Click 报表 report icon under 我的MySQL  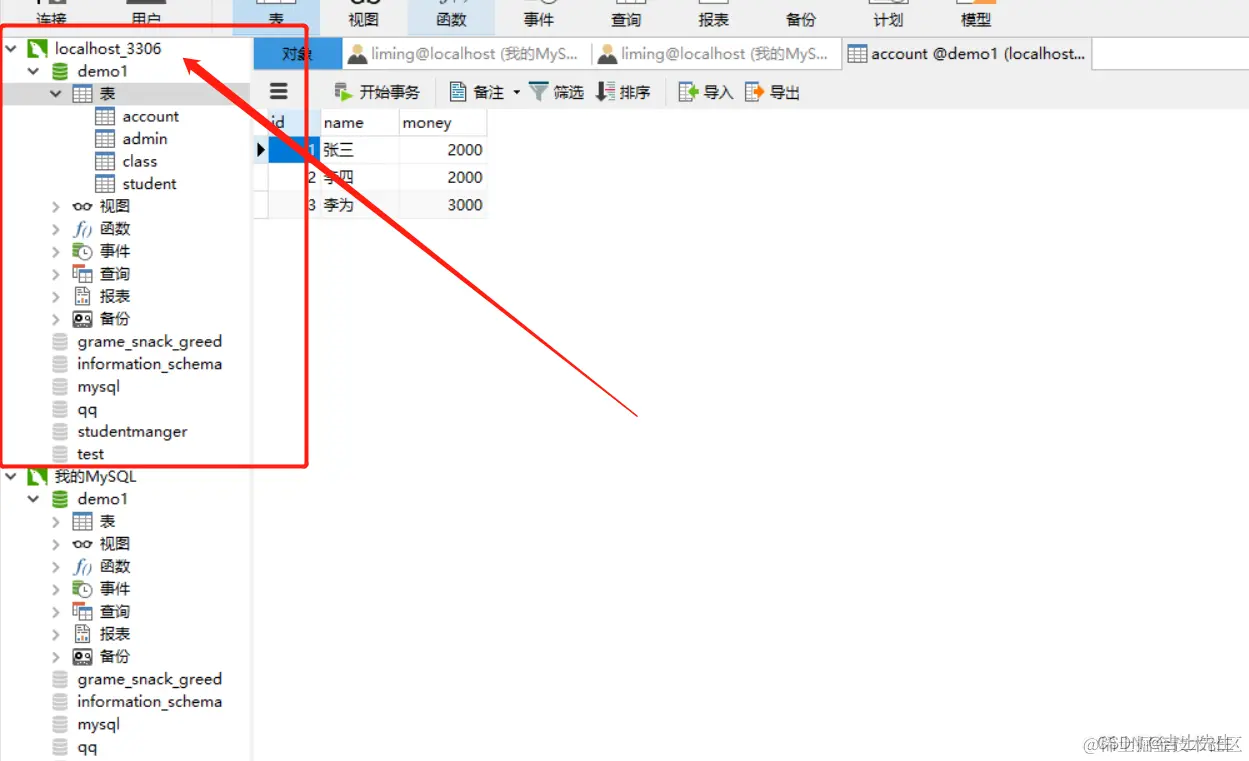pyautogui.click(x=83, y=634)
